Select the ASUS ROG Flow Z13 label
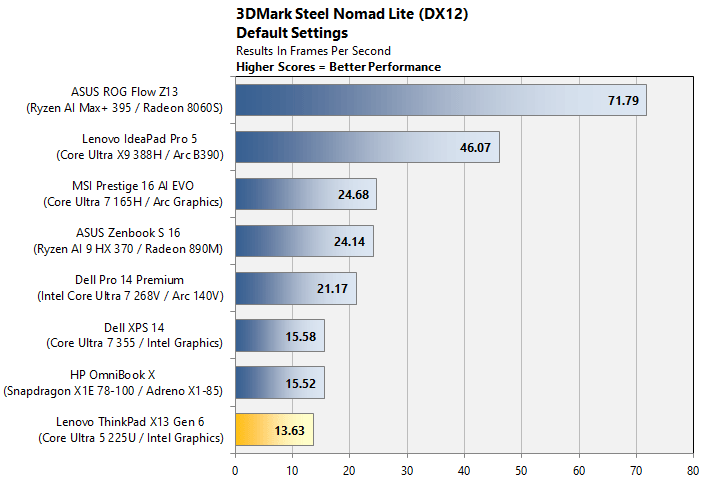This screenshot has width=708, height=481. pos(124,92)
